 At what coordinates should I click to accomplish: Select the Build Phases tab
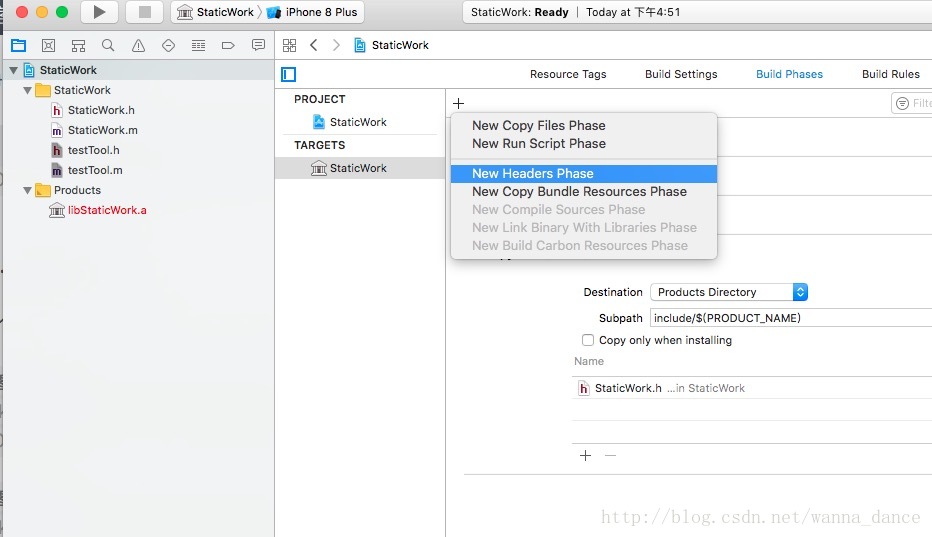[789, 74]
